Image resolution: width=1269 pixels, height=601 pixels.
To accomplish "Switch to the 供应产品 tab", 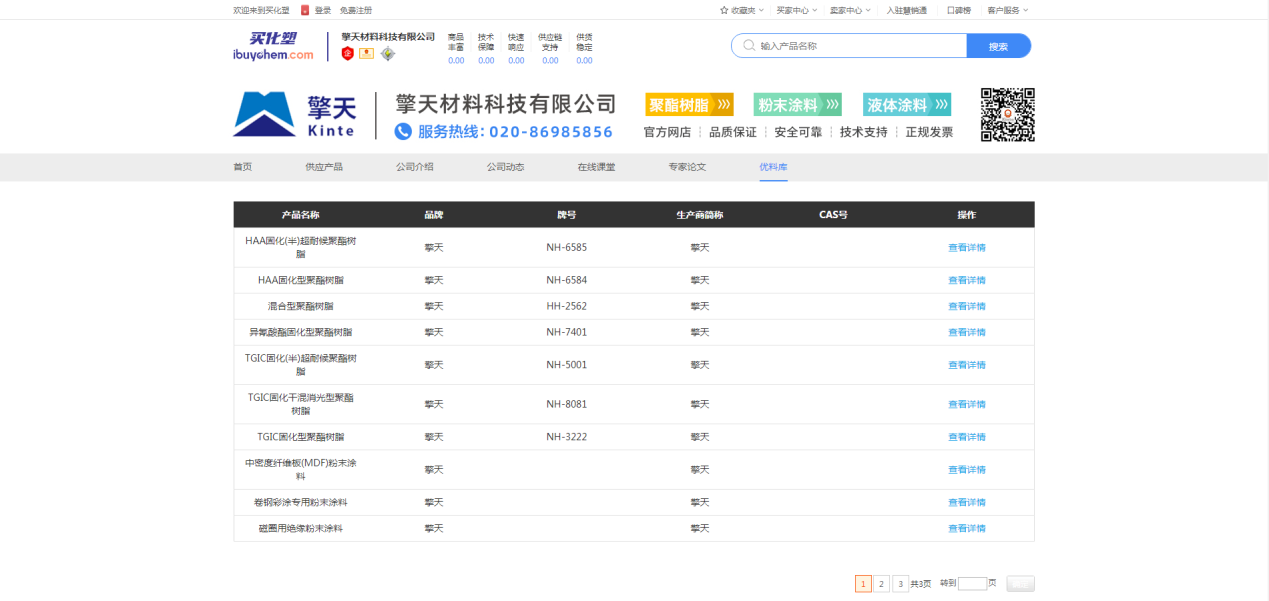I will pyautogui.click(x=324, y=167).
